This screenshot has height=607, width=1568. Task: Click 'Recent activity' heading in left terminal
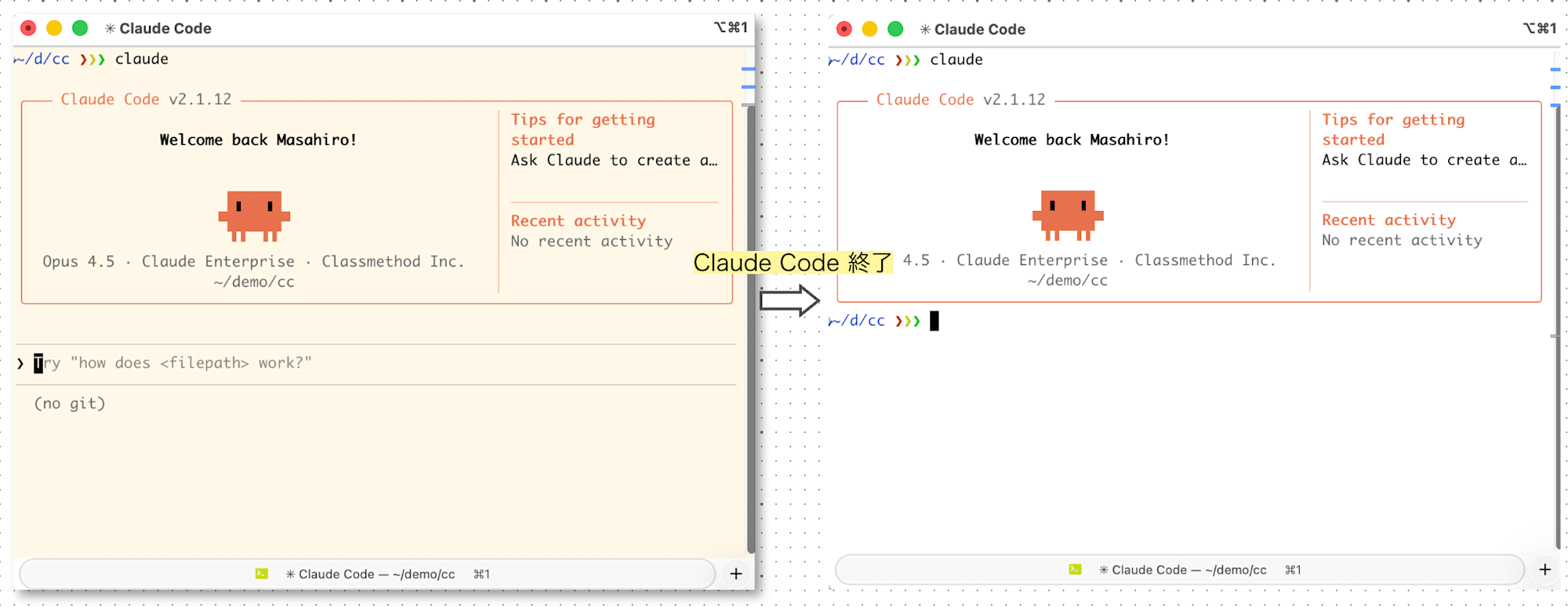[x=579, y=221]
